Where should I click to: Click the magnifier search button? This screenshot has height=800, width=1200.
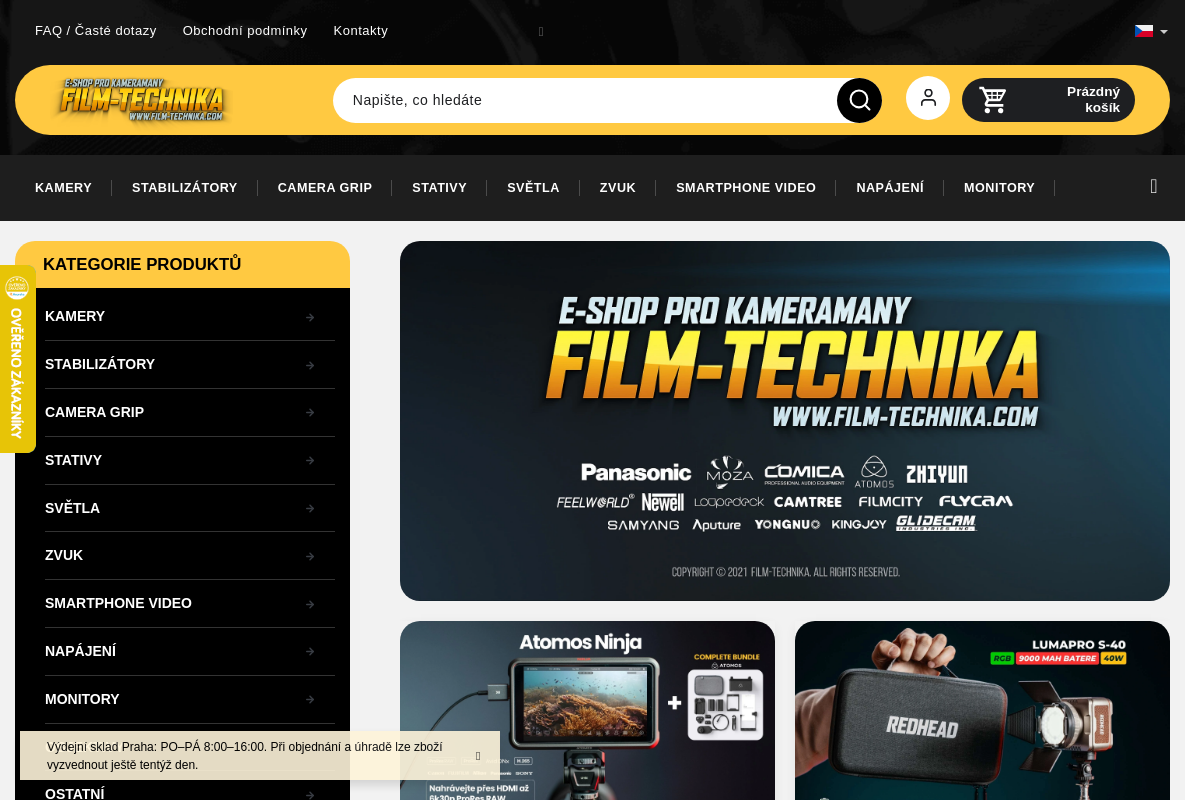tap(859, 100)
